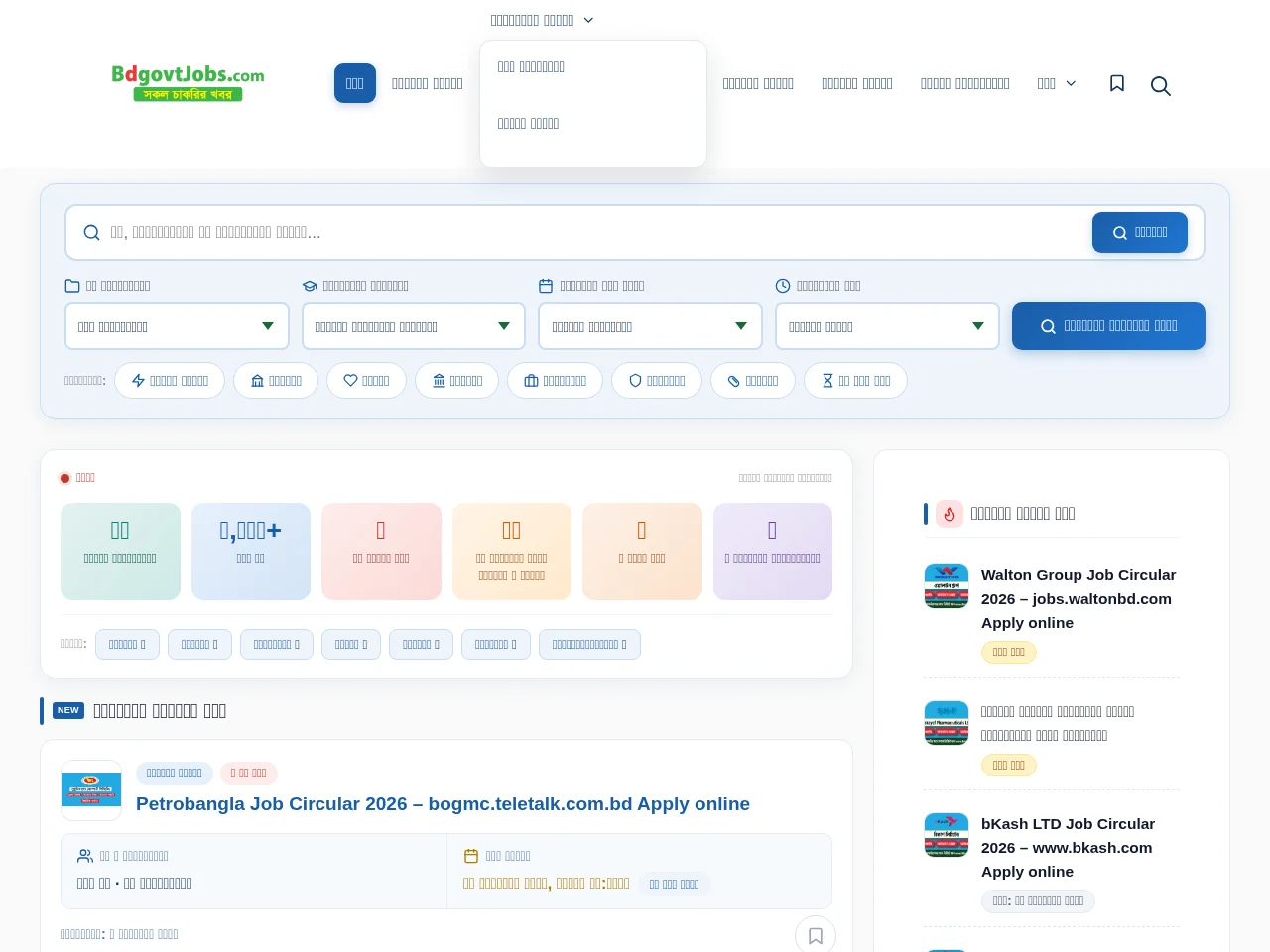Expand the last navbar menu with chevron
Viewport: 1270px width, 952px height.
pyautogui.click(x=1056, y=84)
